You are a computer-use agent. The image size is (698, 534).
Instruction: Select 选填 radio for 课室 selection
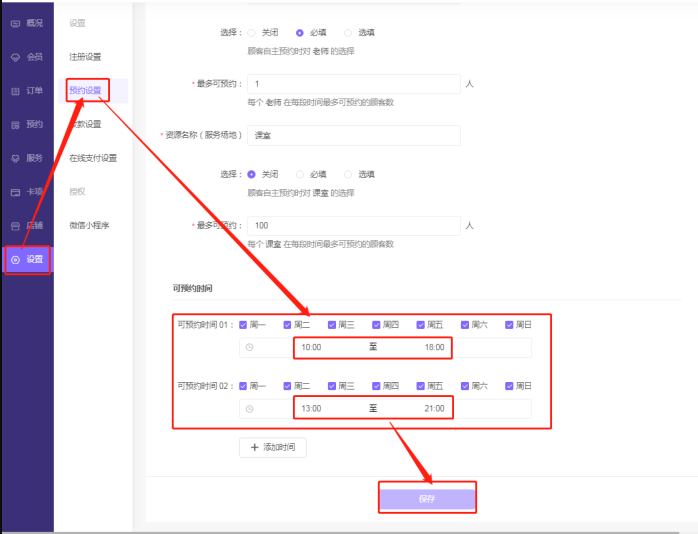coord(348,174)
